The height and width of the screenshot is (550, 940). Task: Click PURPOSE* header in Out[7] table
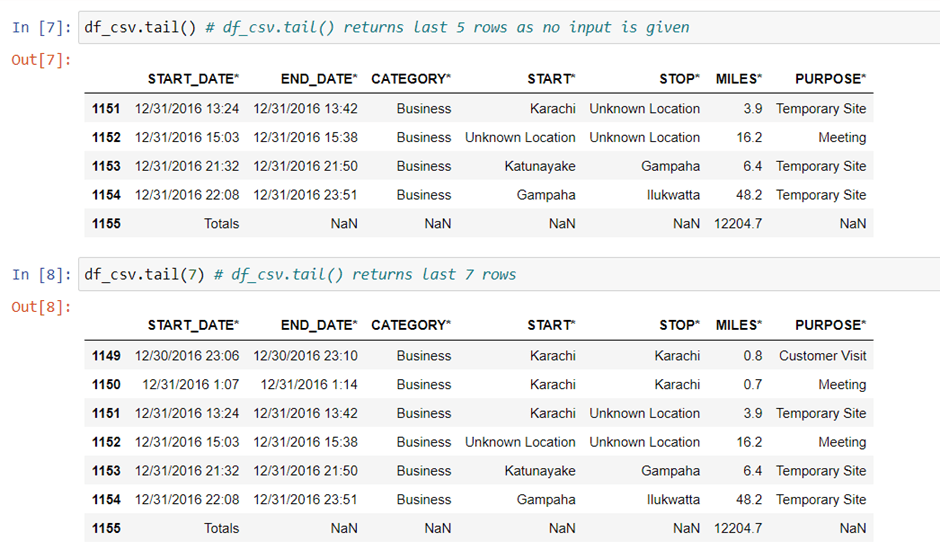pos(830,79)
